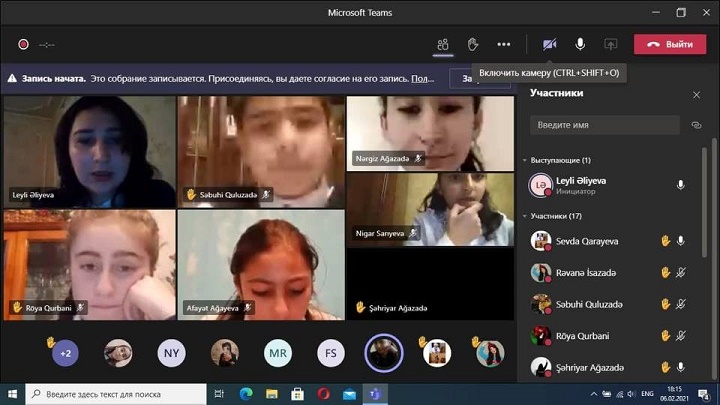Viewport: 720px width, 405px height.
Task: Click the recording indicator icon
Action: 23,44
